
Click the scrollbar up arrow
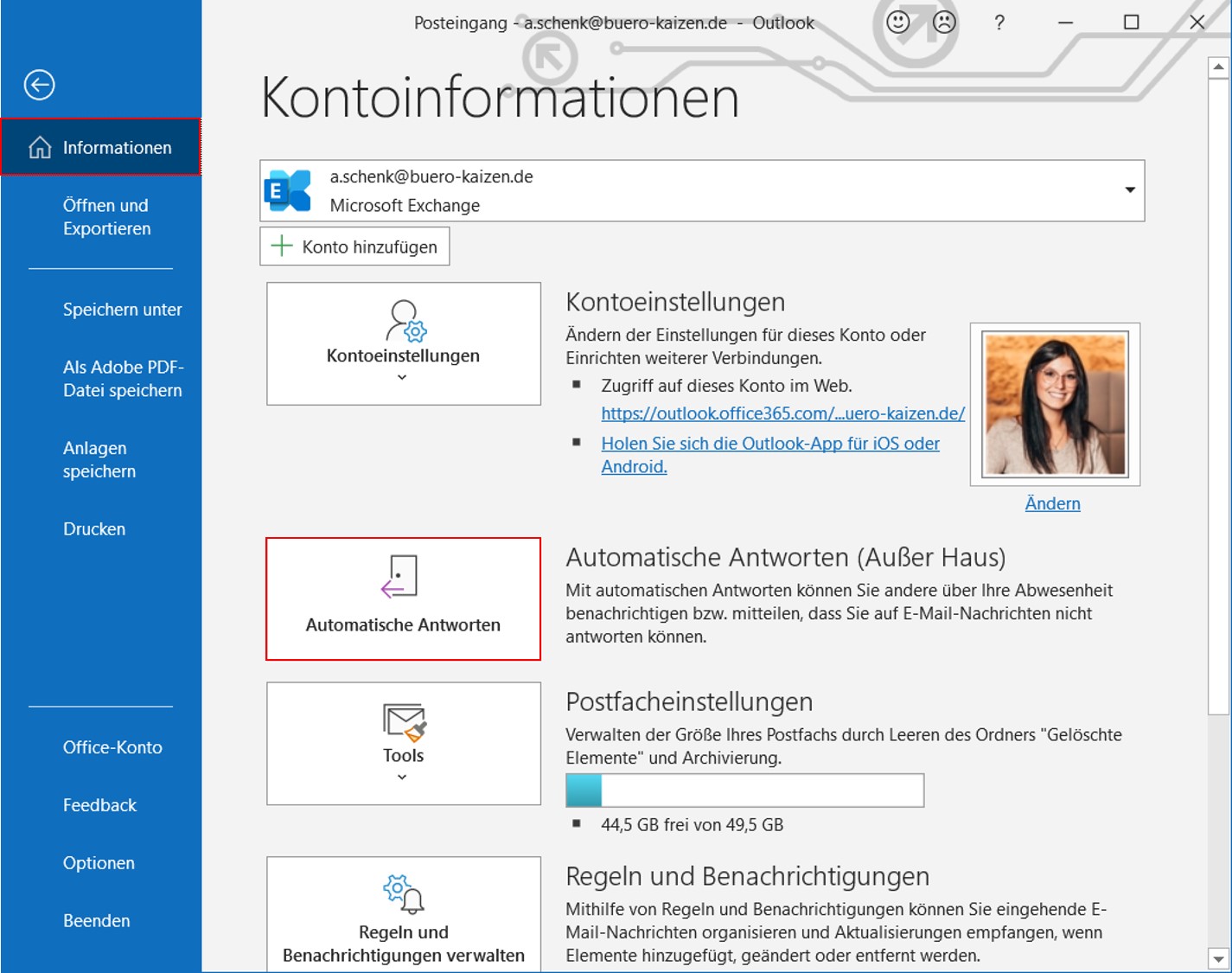pyautogui.click(x=1218, y=67)
